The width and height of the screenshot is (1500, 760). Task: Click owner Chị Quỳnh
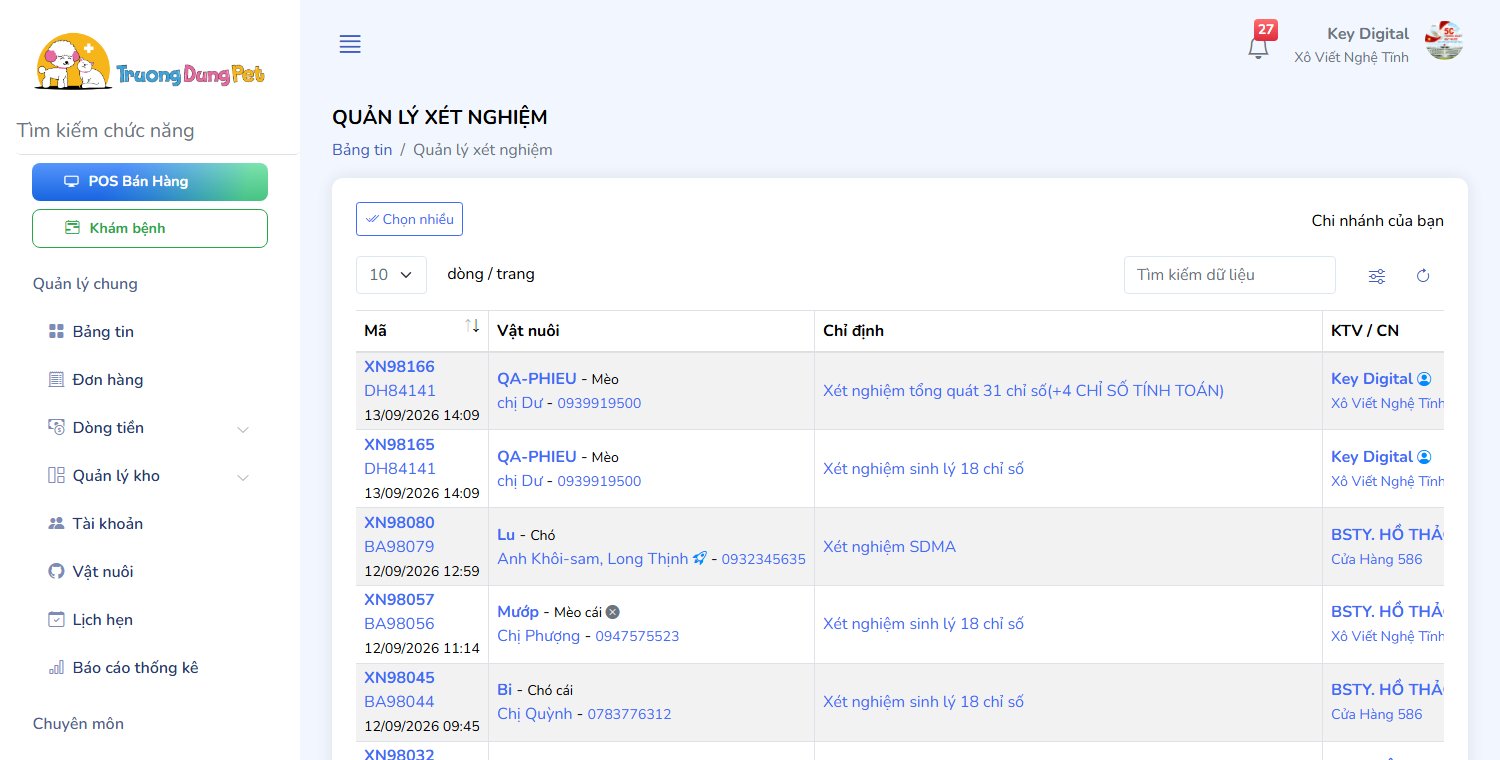point(535,714)
